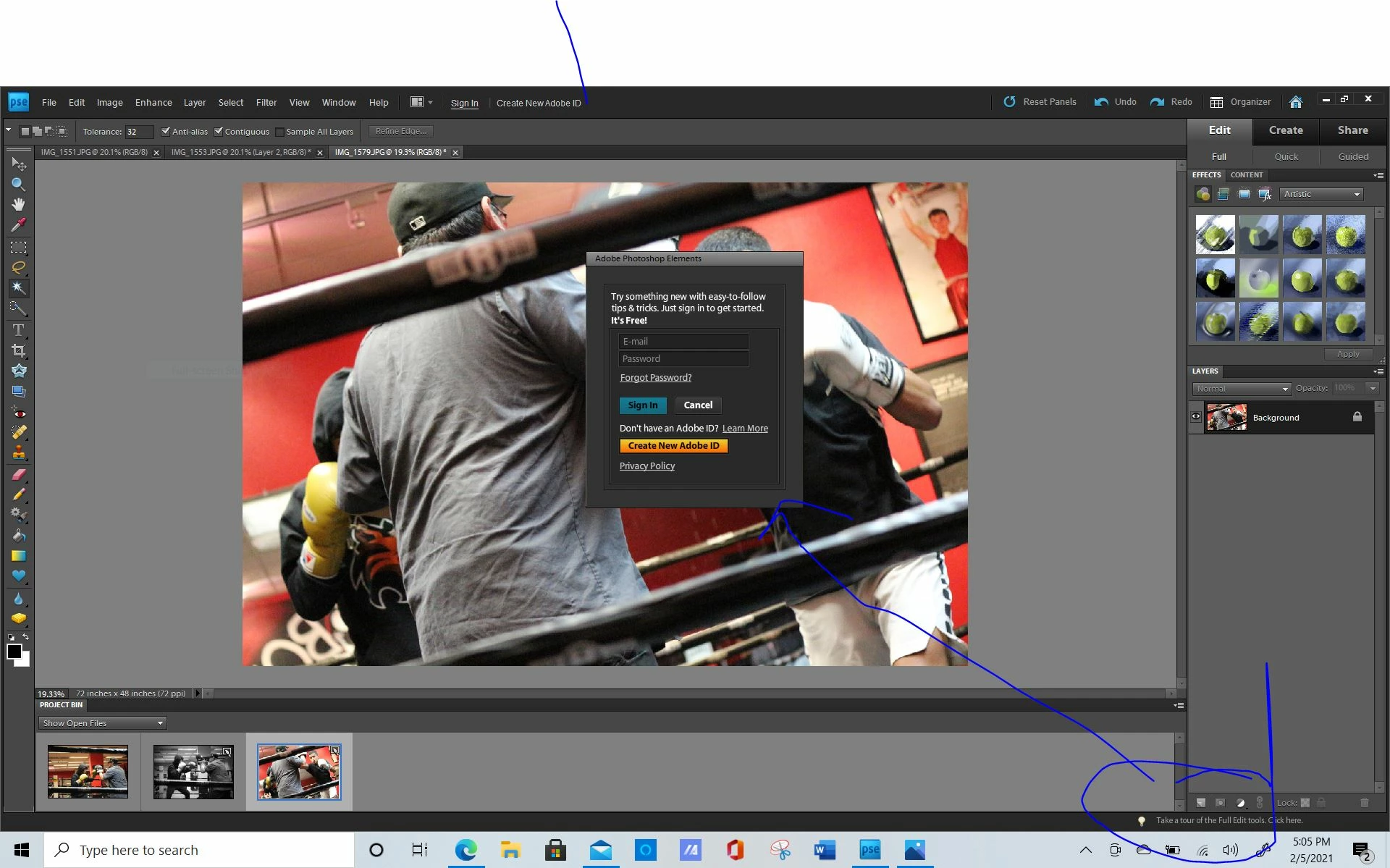This screenshot has height=868, width=1390.
Task: Expand the Show Open Files dropdown
Action: pyautogui.click(x=102, y=723)
